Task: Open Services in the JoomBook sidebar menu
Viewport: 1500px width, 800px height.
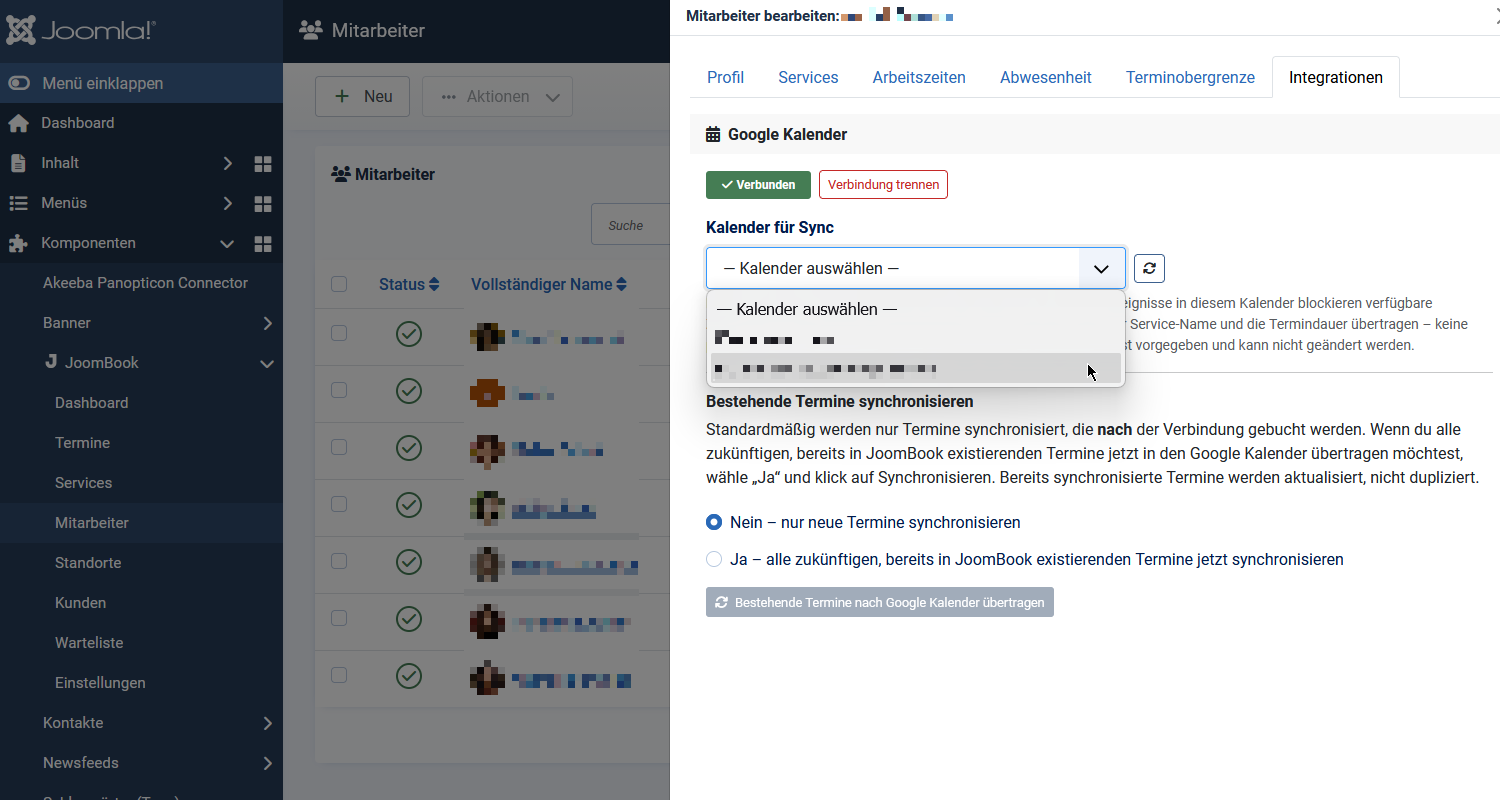Action: click(83, 483)
